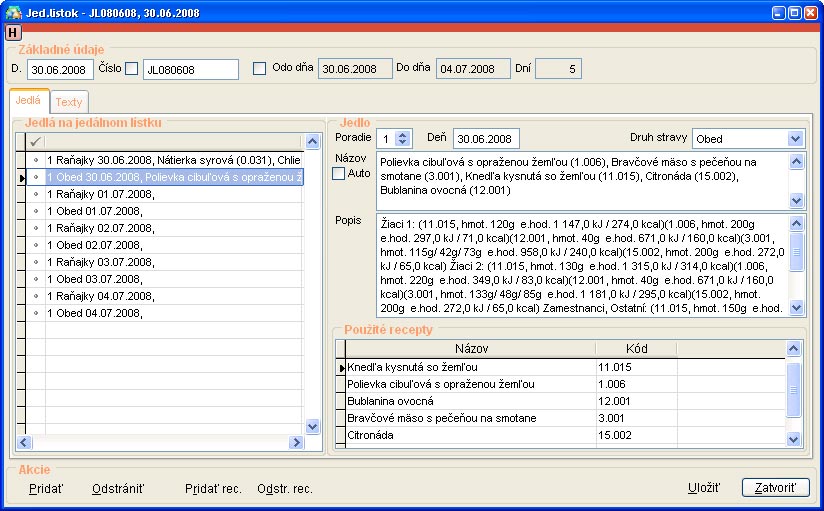Screen dimensions: 824x511
Task: Click row marker icon for Raňajky 01.07.2008
Action: (x=36, y=193)
